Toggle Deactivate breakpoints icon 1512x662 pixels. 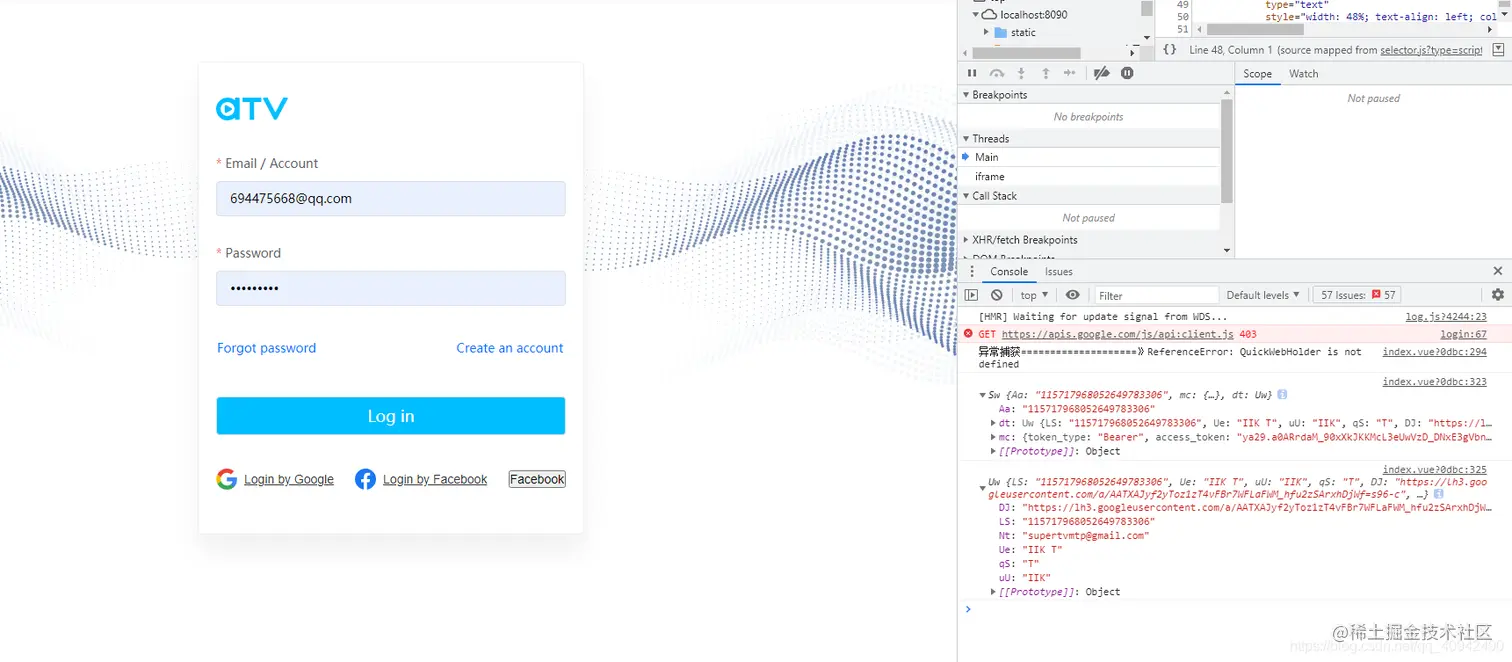tap(1102, 73)
